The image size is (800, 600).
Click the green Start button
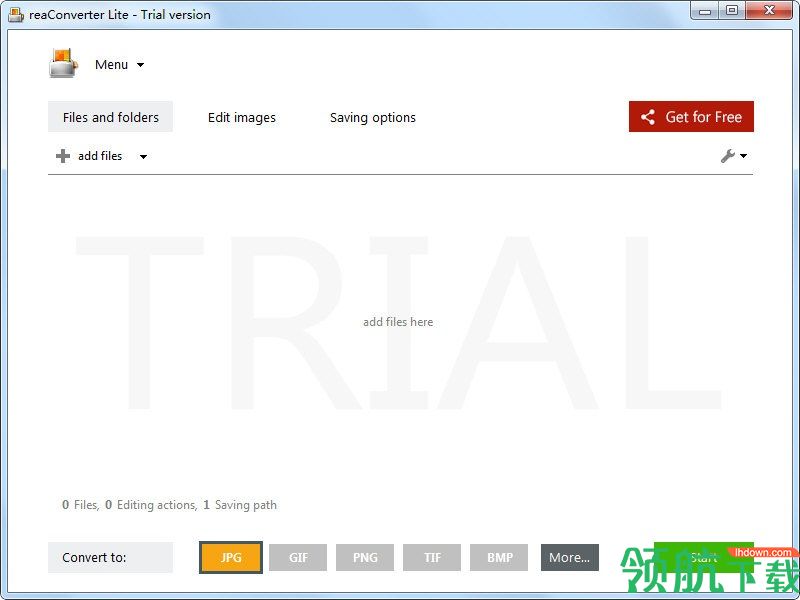point(704,557)
